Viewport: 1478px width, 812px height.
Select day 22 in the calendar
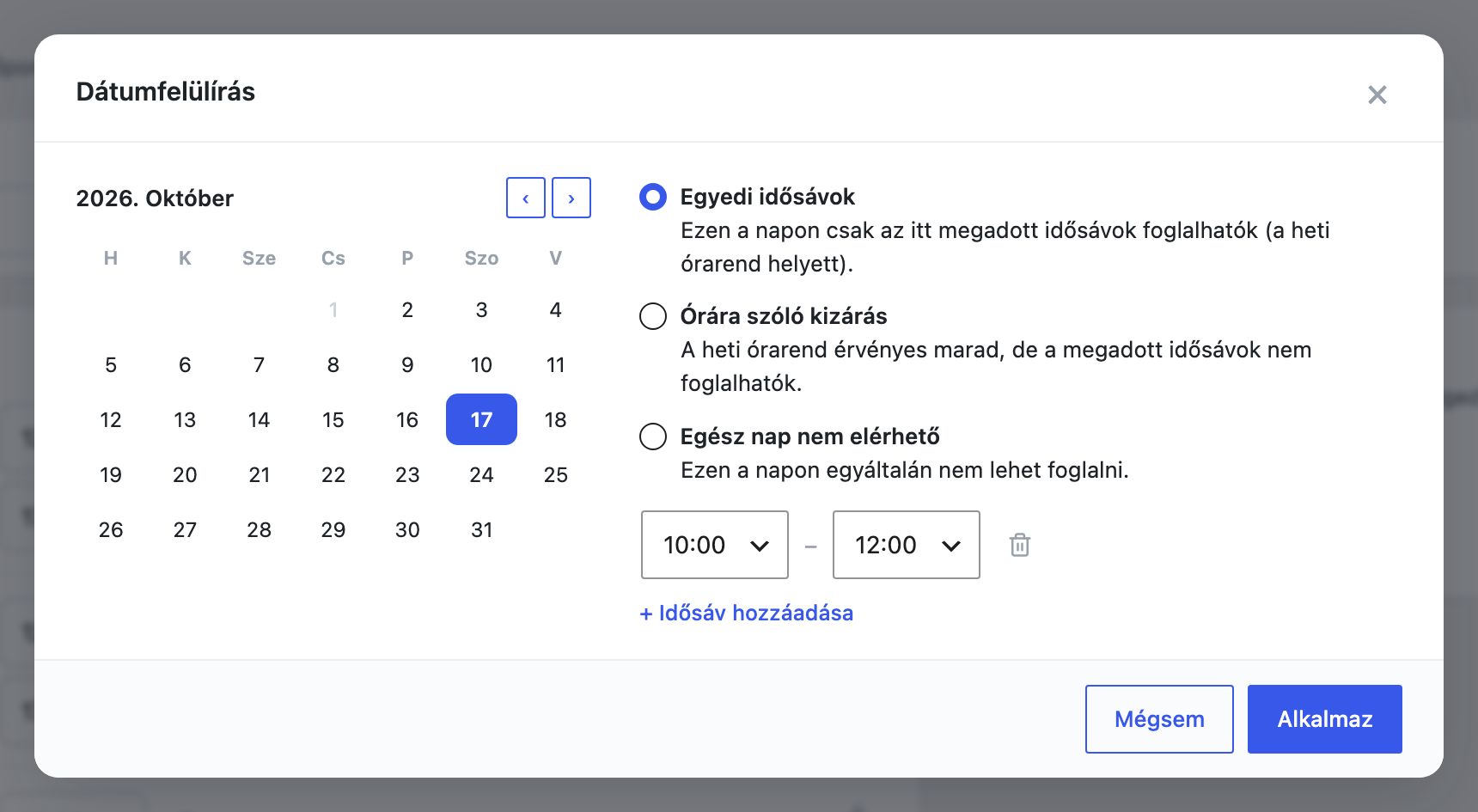tap(333, 474)
